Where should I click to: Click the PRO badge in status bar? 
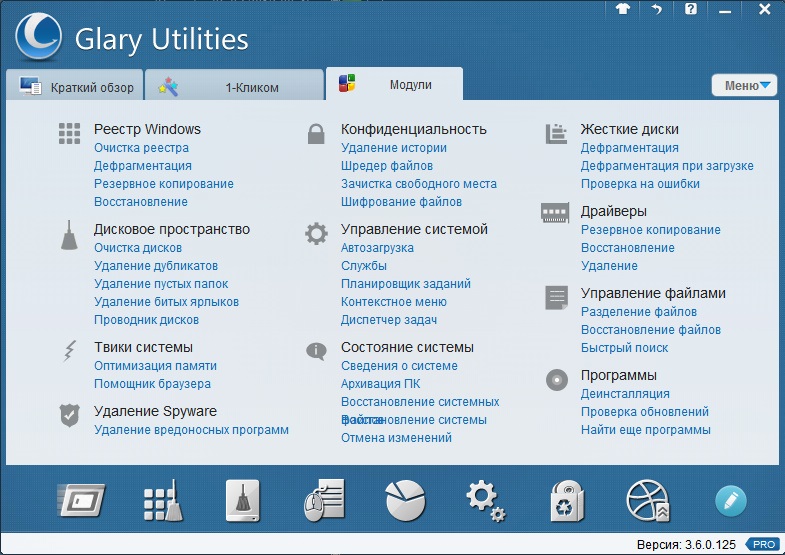764,544
